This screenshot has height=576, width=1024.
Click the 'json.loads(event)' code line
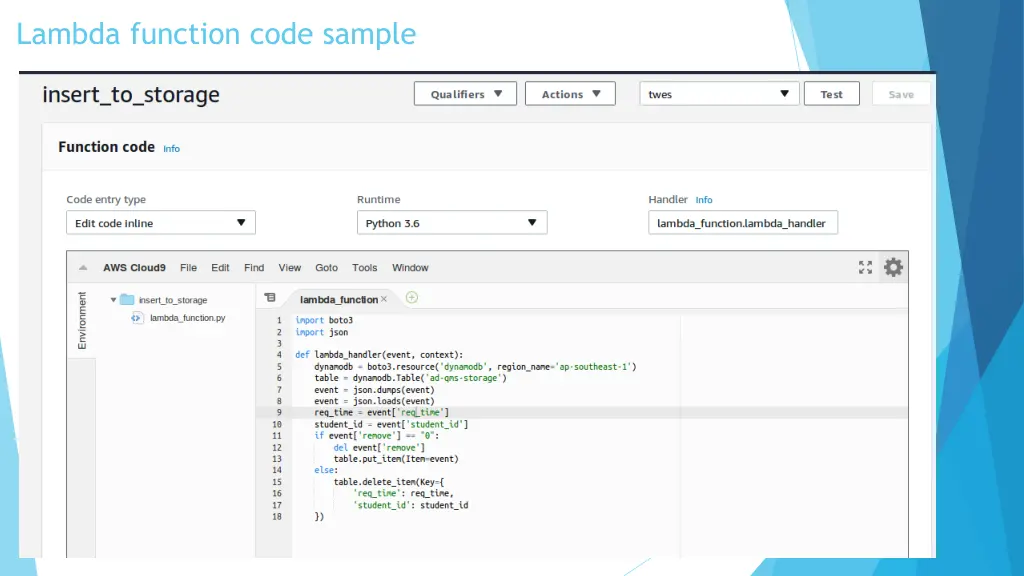pos(374,402)
